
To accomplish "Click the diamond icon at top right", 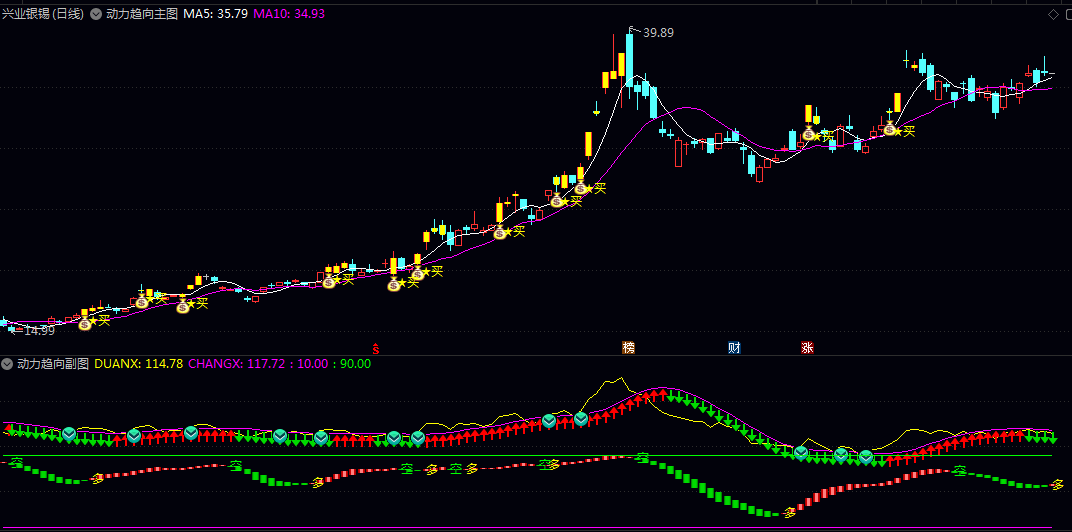I will 1052,15.
